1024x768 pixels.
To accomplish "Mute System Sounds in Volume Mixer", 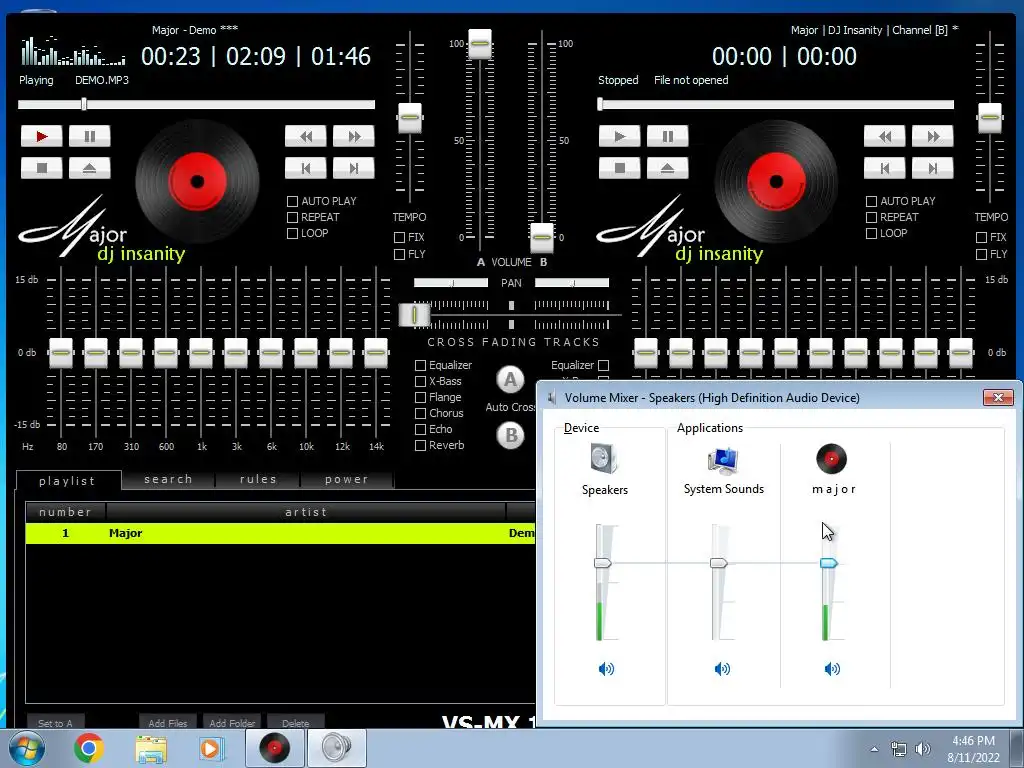I will click(x=722, y=668).
